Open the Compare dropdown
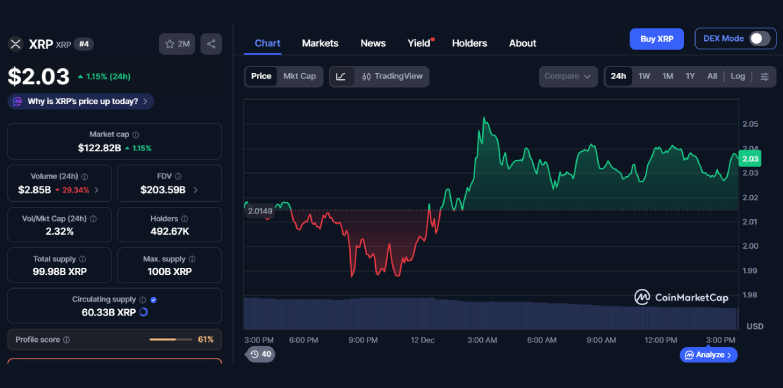The image size is (783, 388). coord(568,76)
